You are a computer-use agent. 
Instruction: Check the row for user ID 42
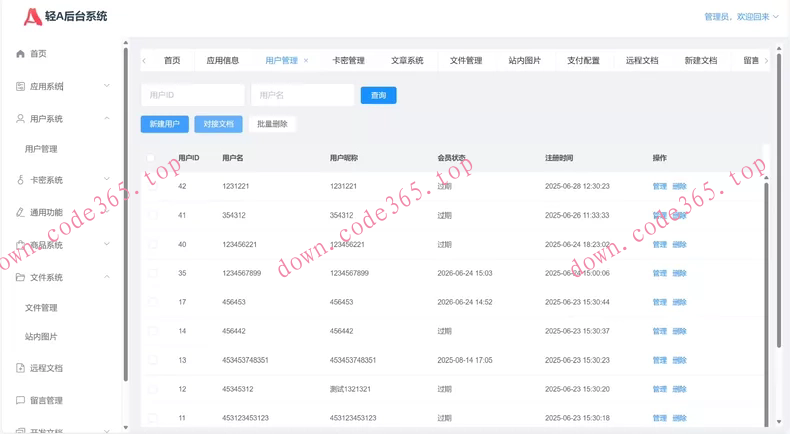pos(153,186)
